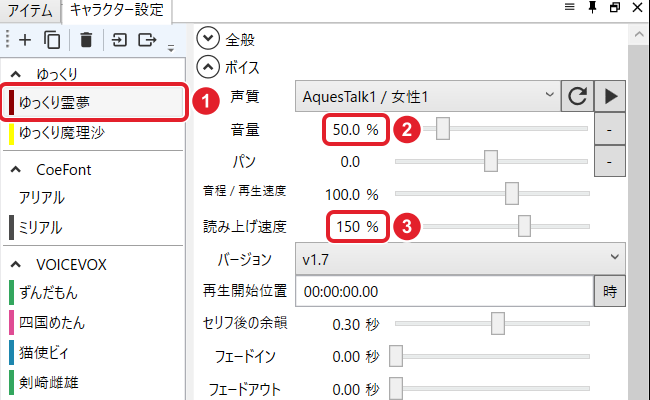Reload voice with the refresh icon
650x400 pixels.
click(x=577, y=96)
